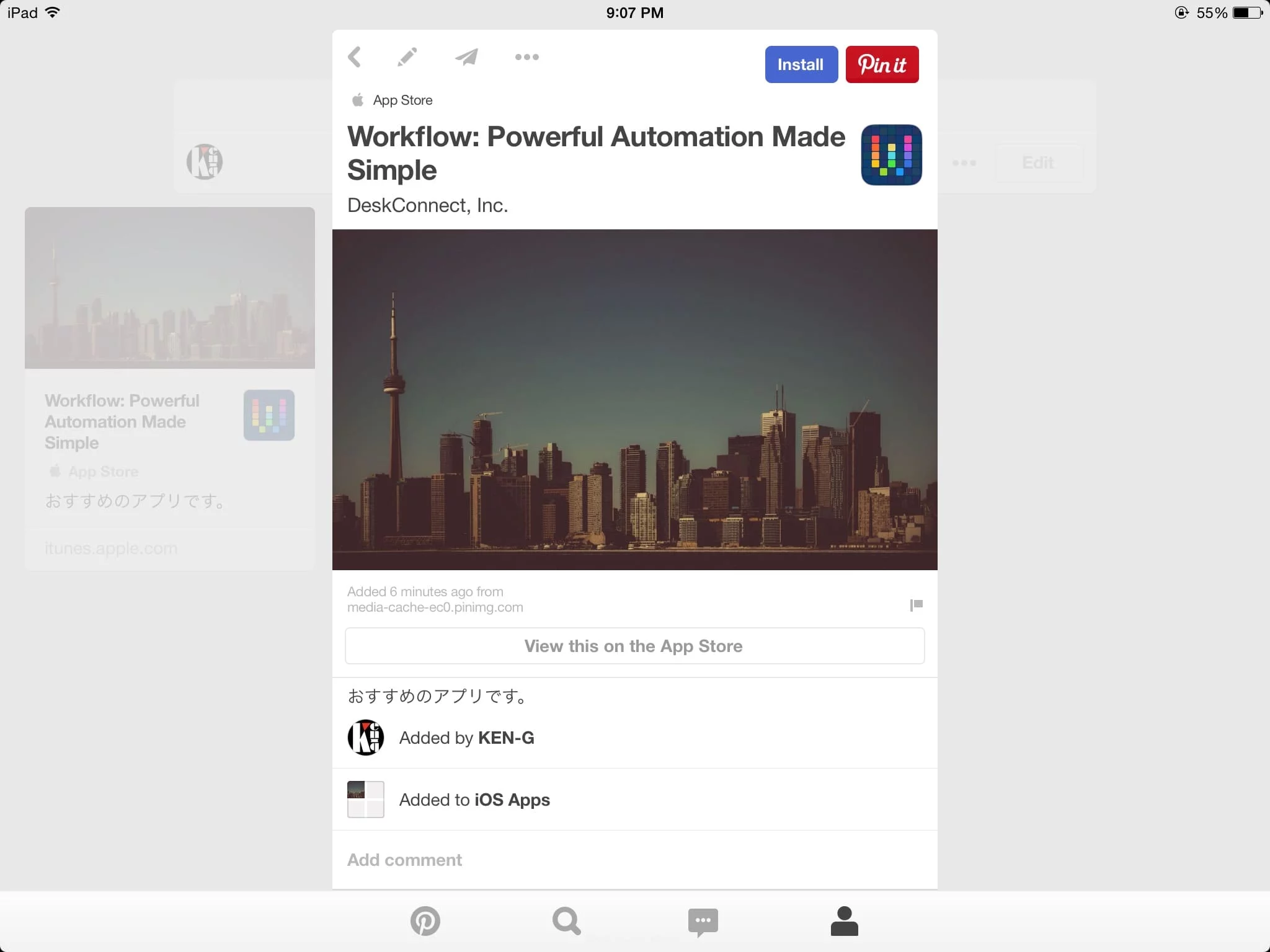Viewport: 1270px width, 952px height.
Task: Open the iOS Apps board thumbnail
Action: coord(366,800)
